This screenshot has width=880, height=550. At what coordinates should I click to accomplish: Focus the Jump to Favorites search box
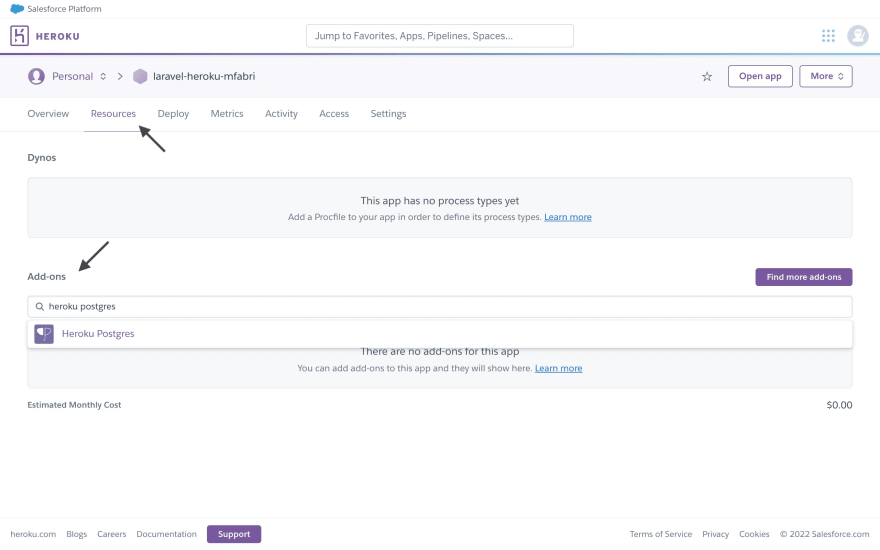click(439, 36)
